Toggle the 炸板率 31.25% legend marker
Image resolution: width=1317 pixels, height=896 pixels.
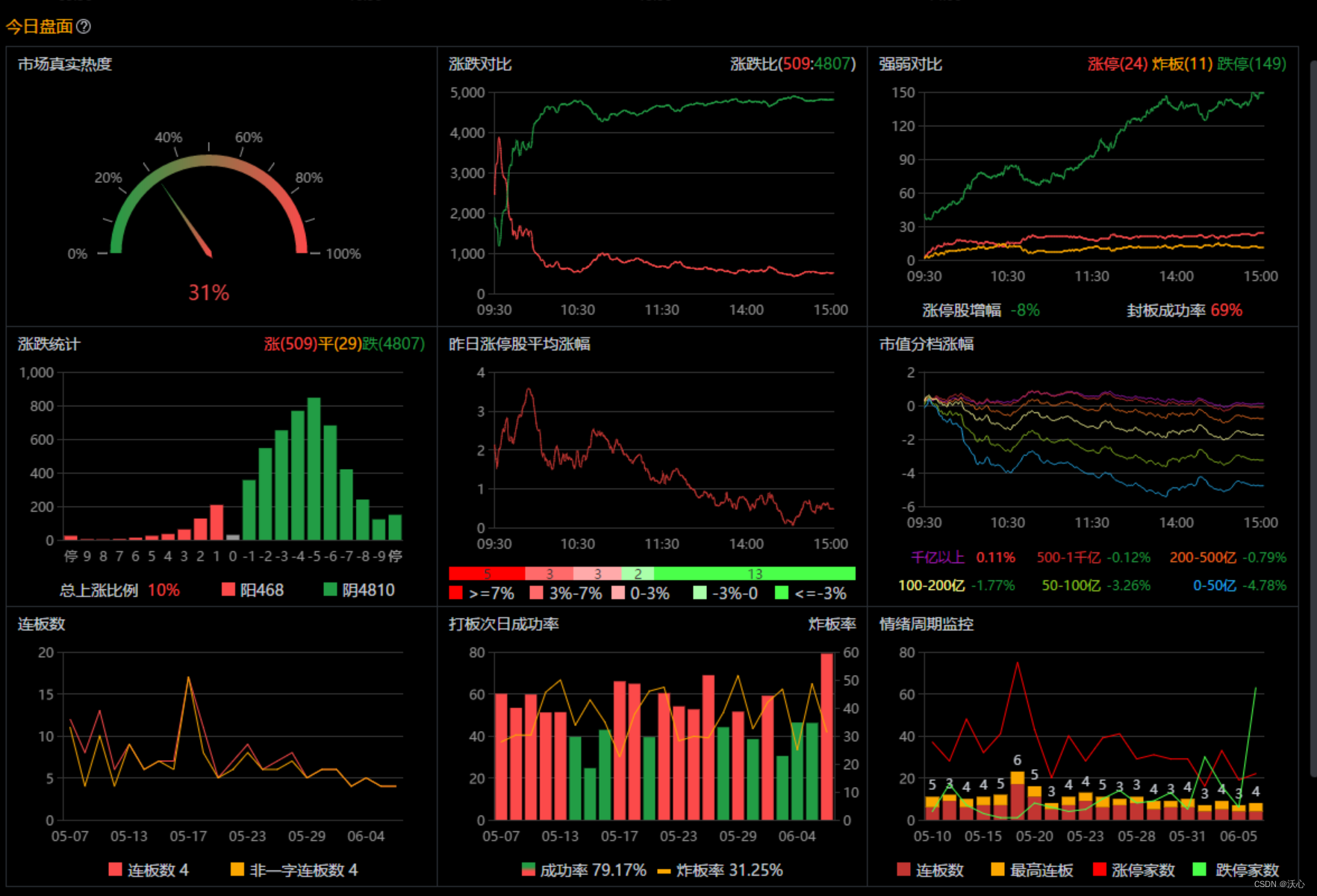coord(664,871)
